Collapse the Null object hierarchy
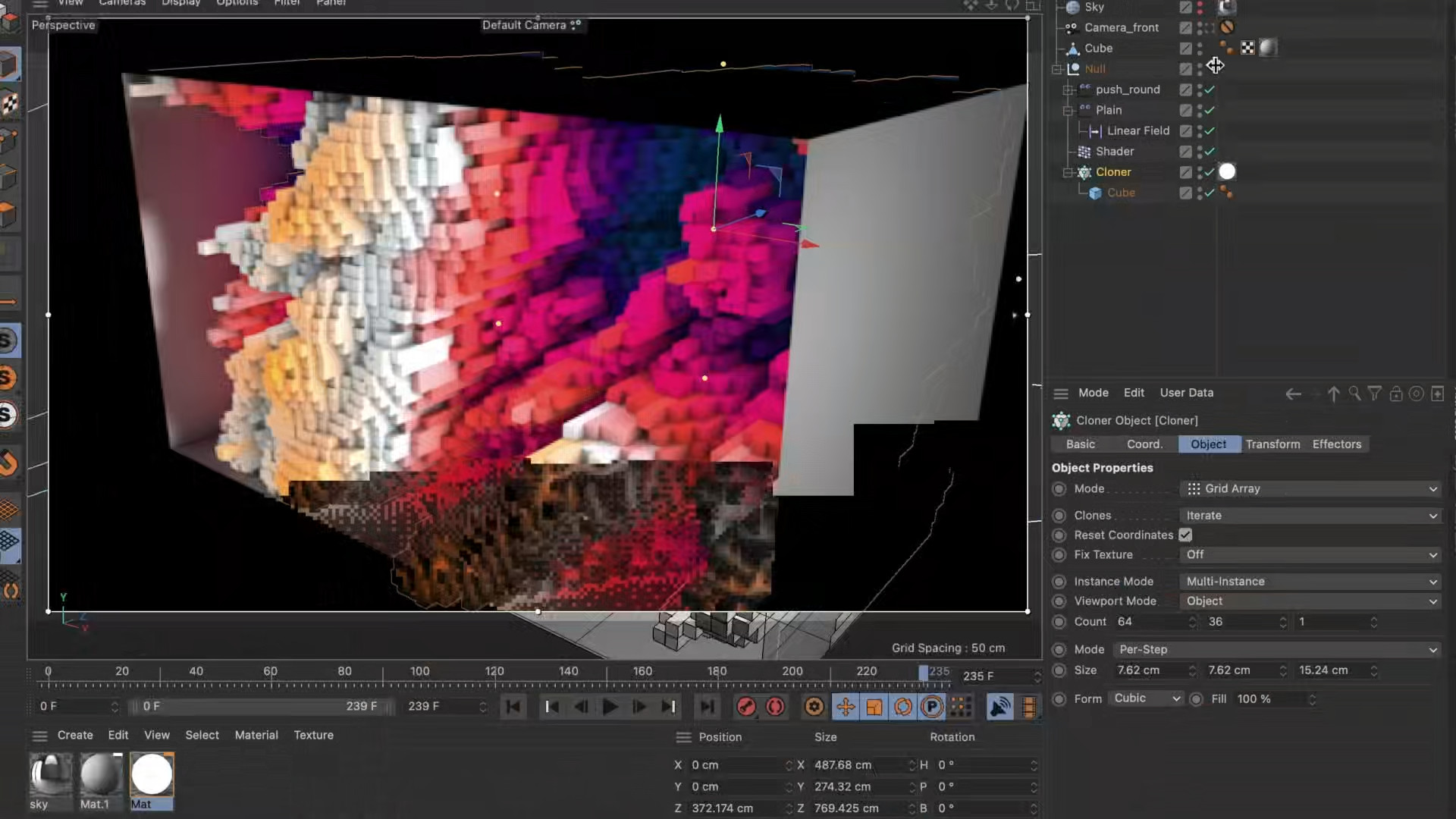Screen dimensions: 1456x819 (x=1057, y=68)
